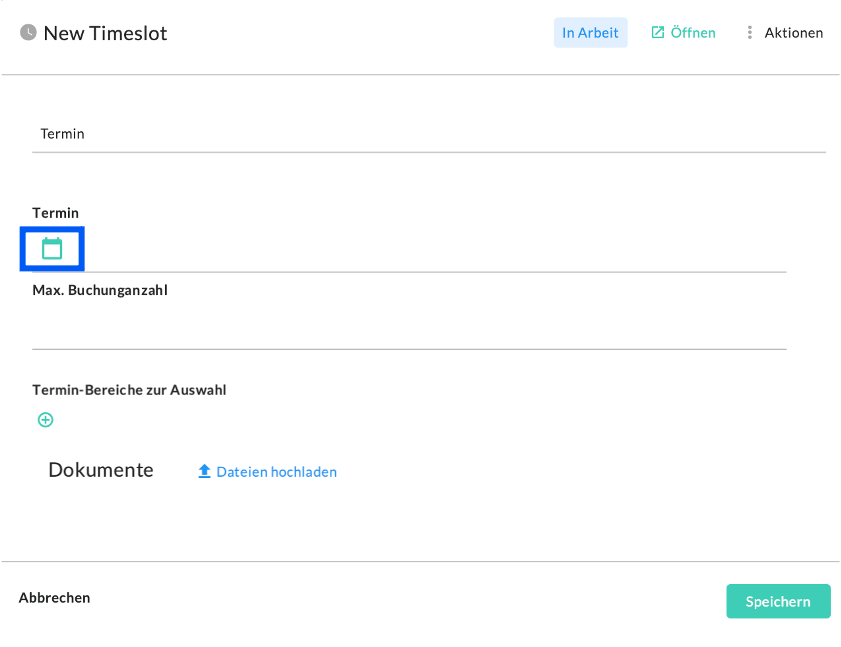
Task: Click the Termin-Bereiche zur Auswahl label
Action: 129,390
